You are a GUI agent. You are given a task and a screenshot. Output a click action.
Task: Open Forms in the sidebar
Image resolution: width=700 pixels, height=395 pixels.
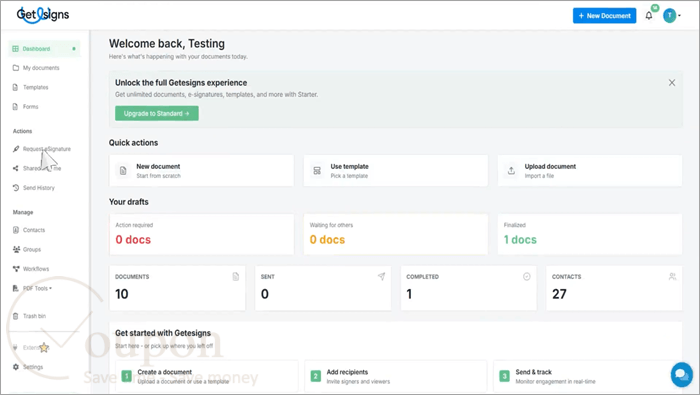(x=31, y=107)
